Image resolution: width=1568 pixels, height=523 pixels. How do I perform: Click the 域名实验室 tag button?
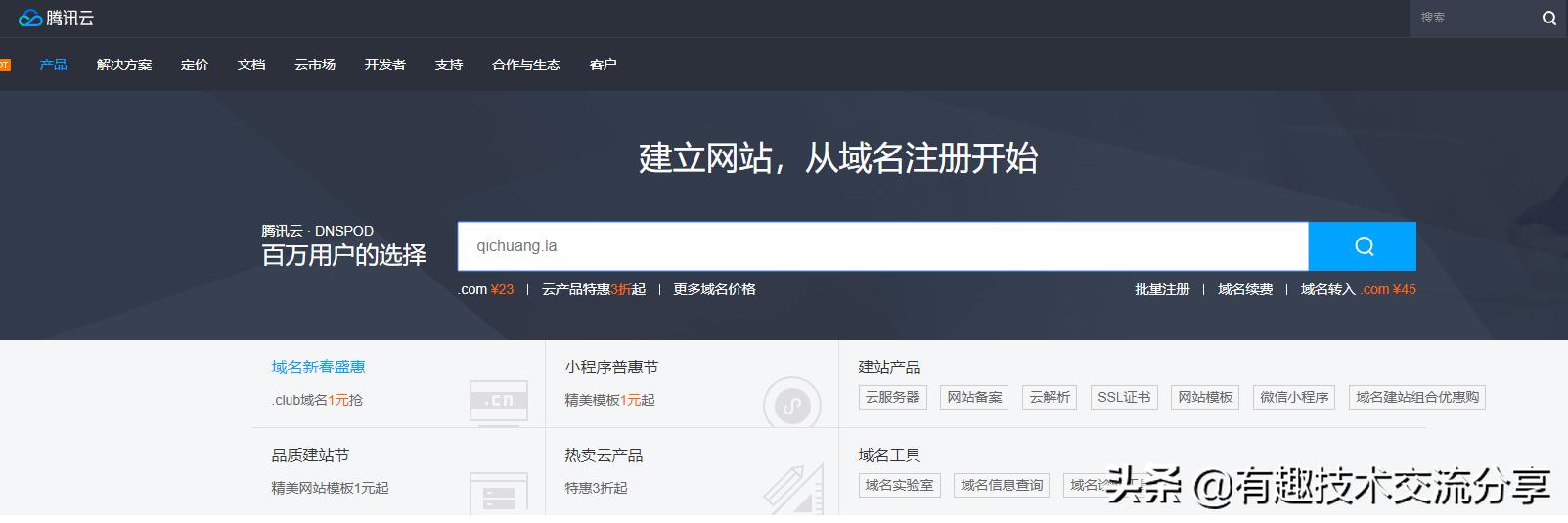pyautogui.click(x=899, y=485)
